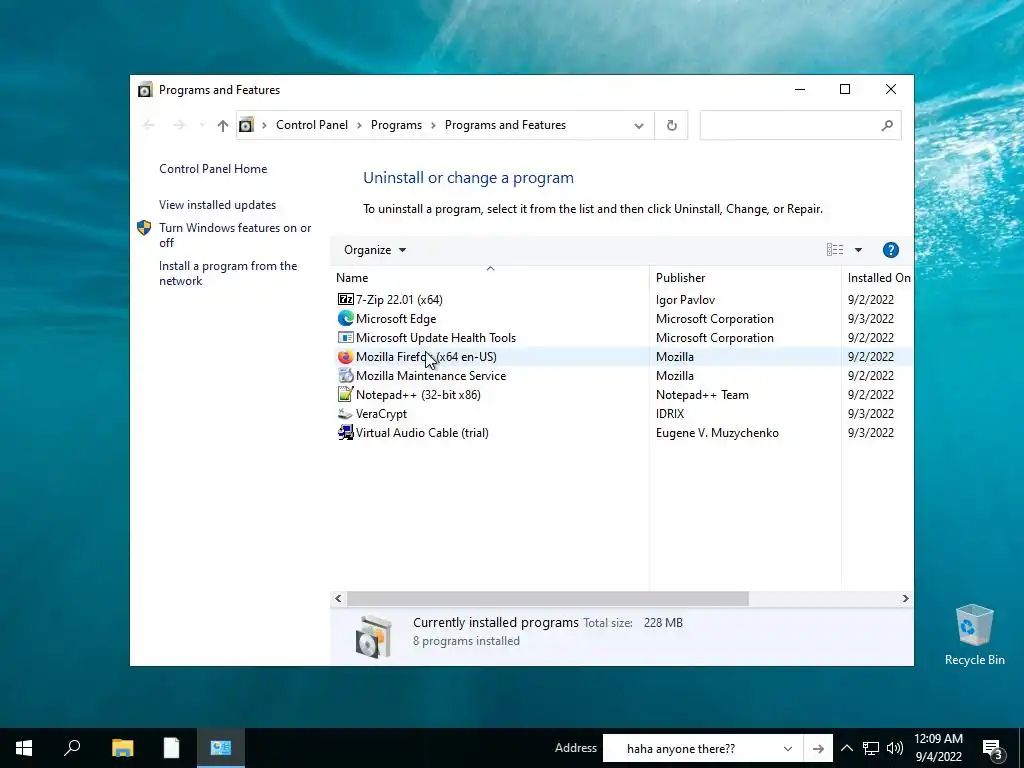Expand chevron after Control Panel breadcrumb

(359, 125)
